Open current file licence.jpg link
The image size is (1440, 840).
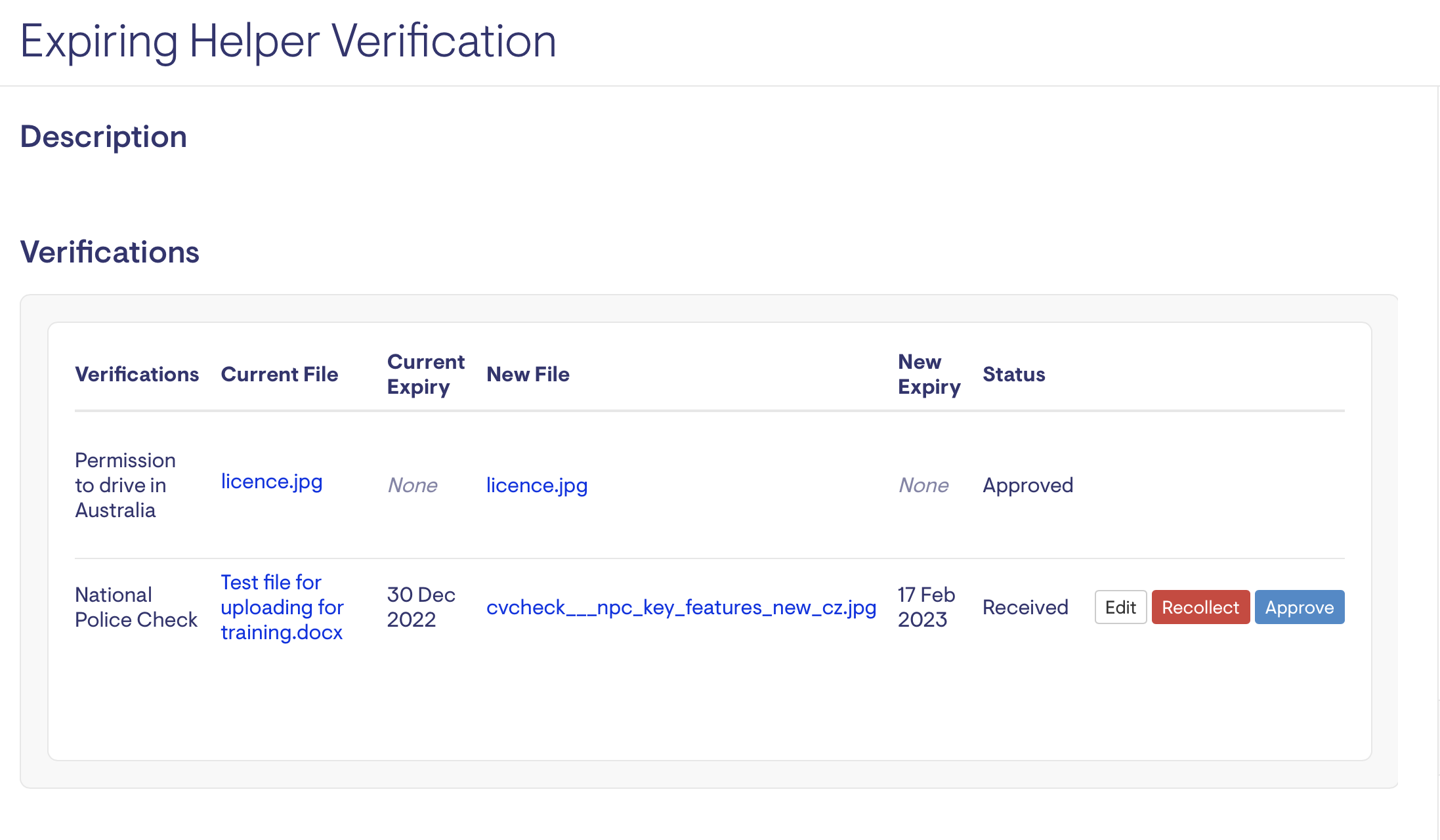click(x=271, y=481)
